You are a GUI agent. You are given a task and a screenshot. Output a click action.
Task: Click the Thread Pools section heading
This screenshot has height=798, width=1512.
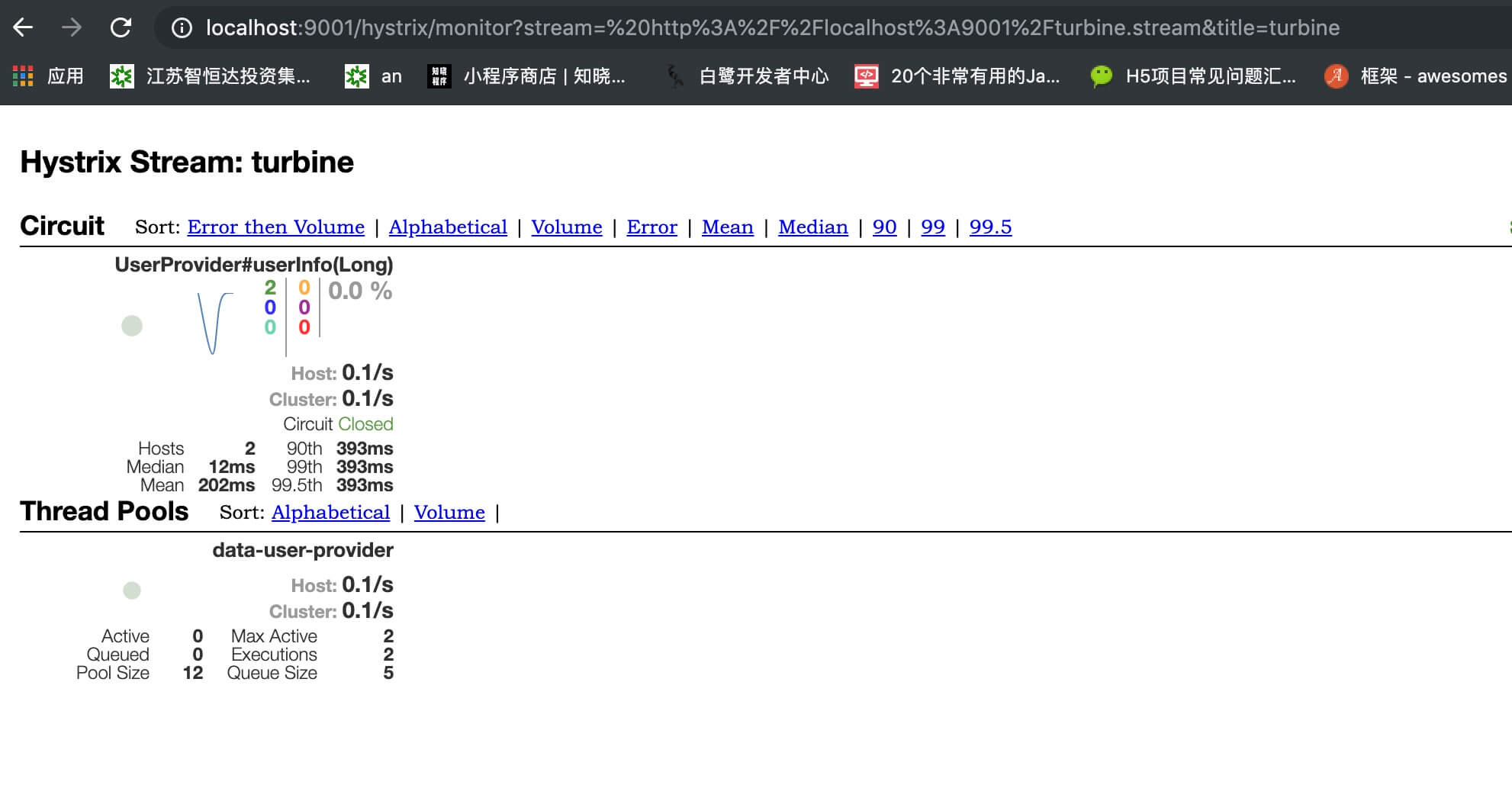point(104,511)
